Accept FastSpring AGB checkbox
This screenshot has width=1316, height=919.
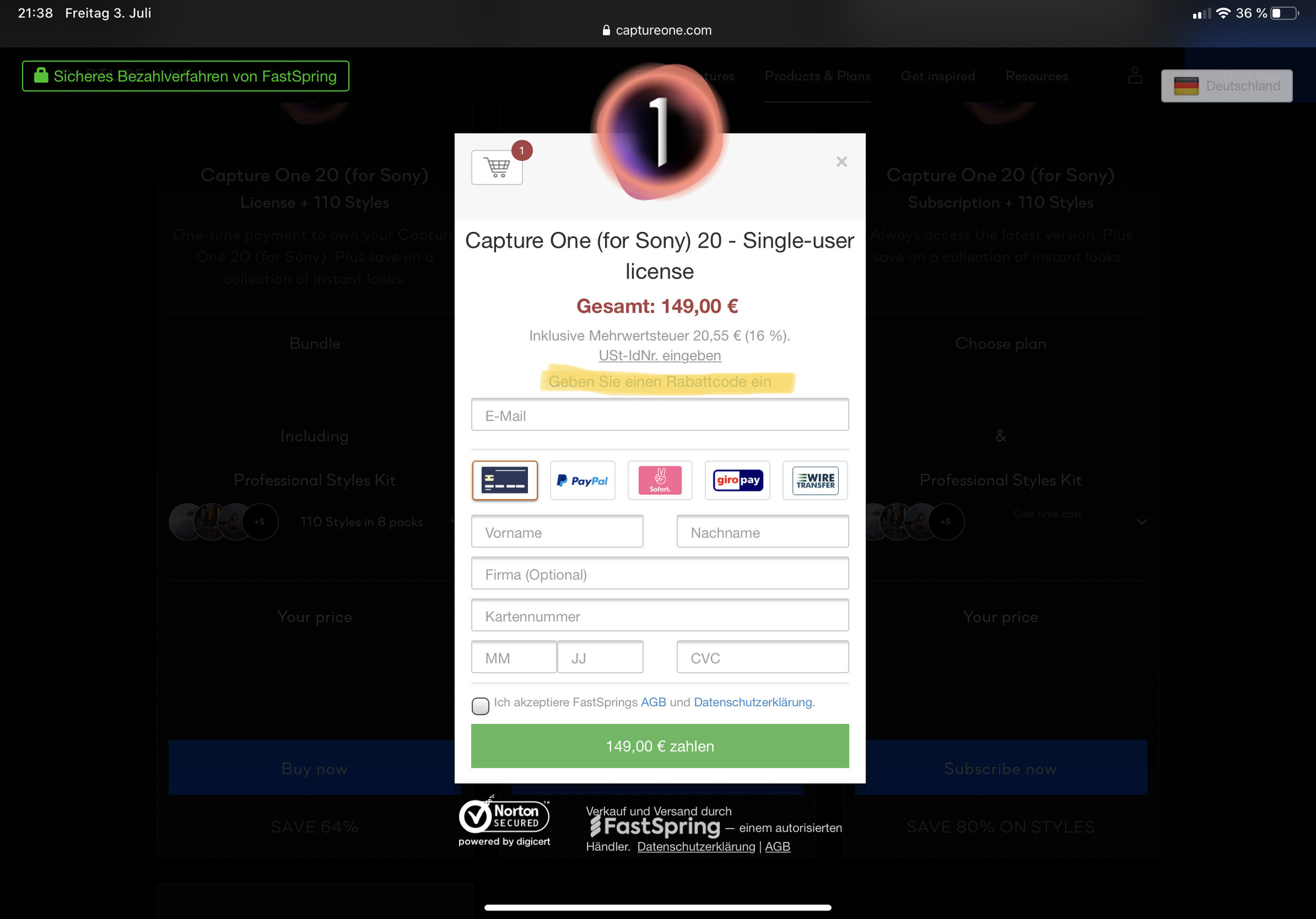tap(480, 705)
